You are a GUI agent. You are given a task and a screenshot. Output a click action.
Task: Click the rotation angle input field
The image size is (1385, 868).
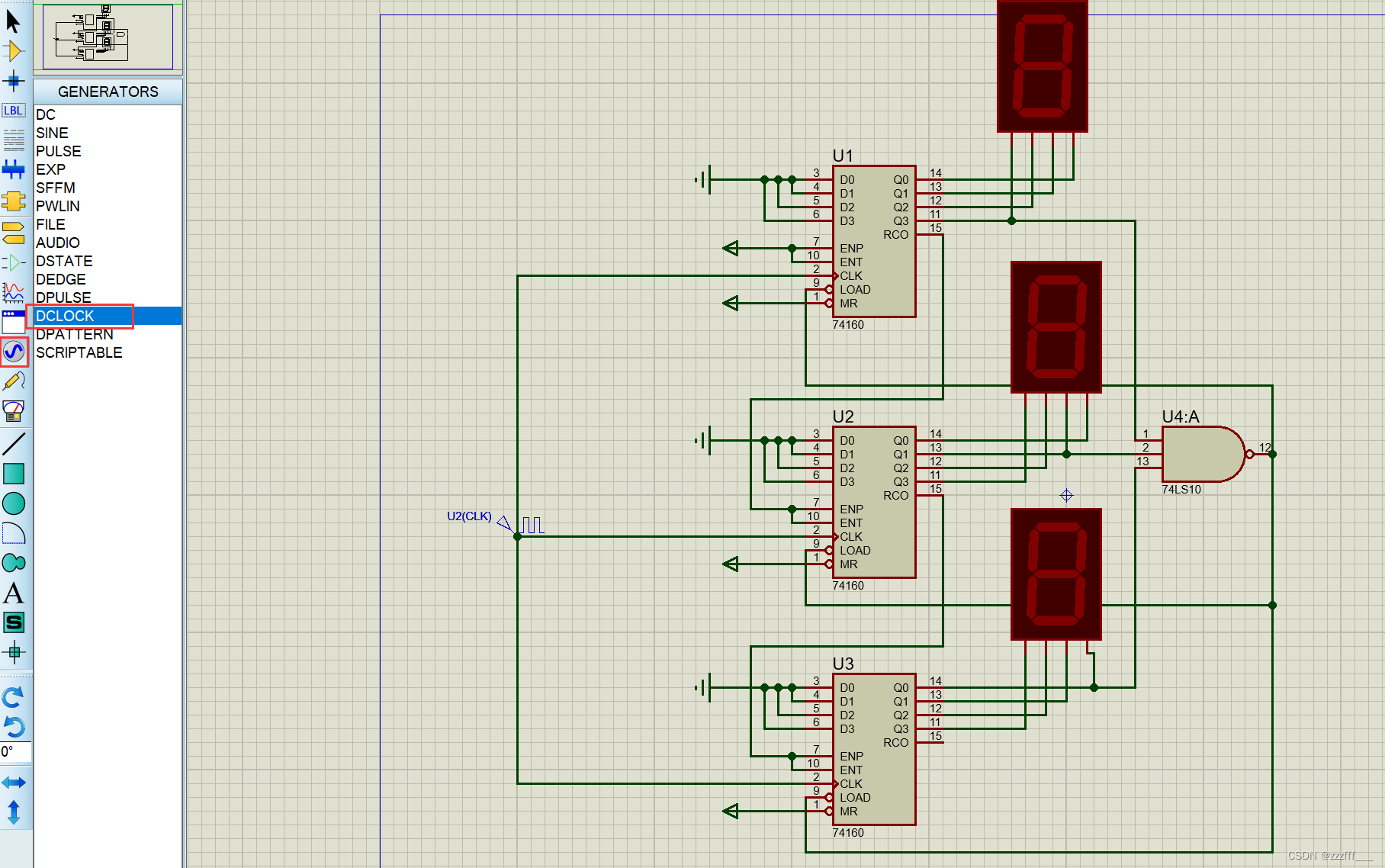coord(14,751)
